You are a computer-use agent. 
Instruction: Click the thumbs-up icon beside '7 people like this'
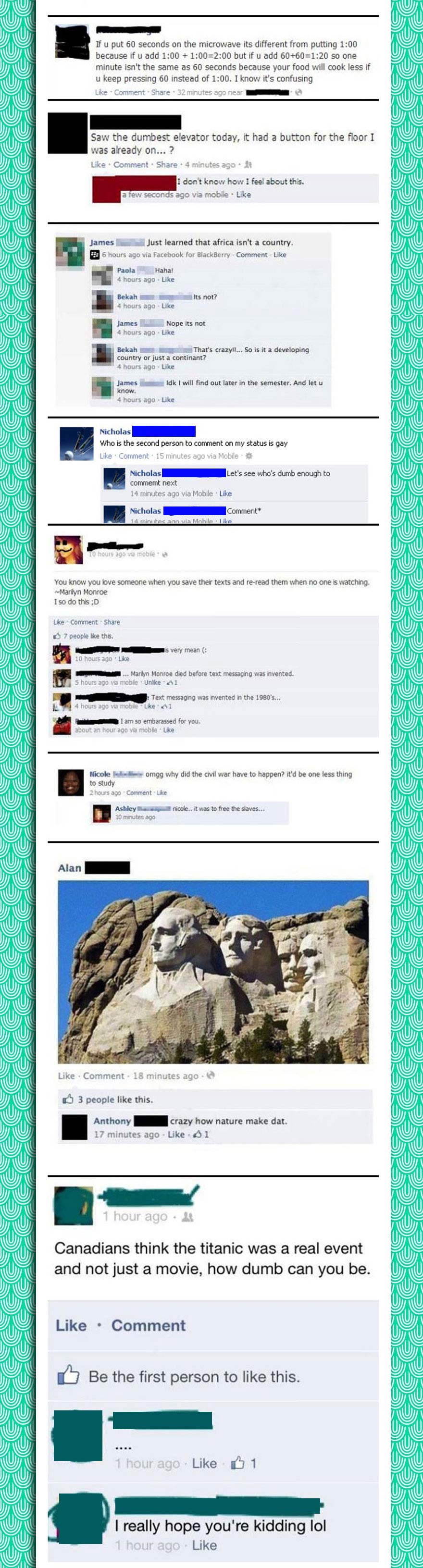tap(58, 636)
